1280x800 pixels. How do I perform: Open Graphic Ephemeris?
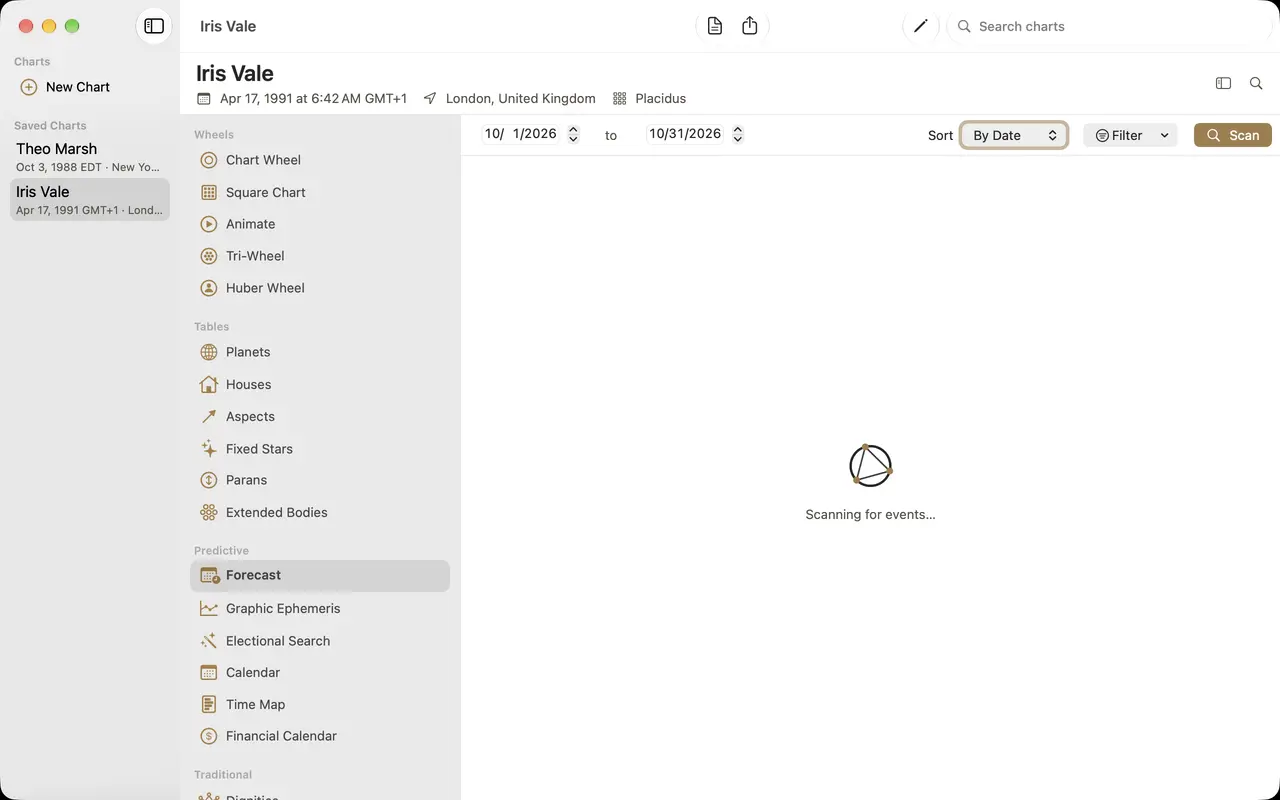click(x=320, y=608)
